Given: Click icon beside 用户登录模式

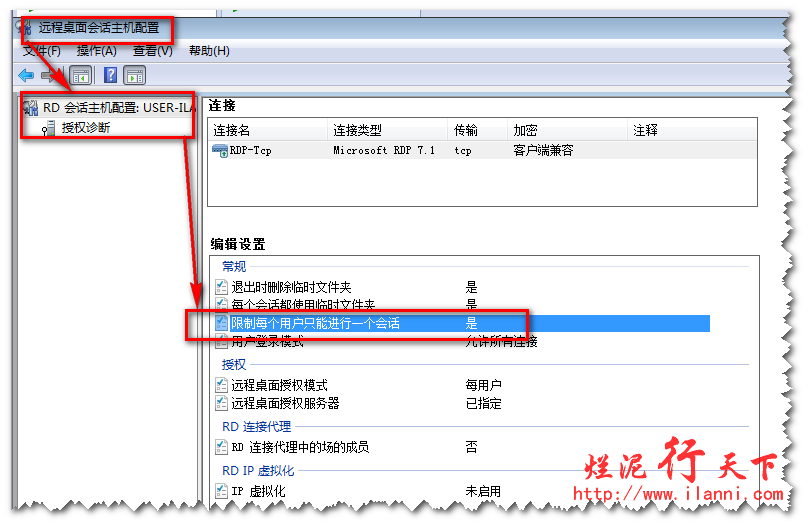Looking at the screenshot, I should (221, 341).
